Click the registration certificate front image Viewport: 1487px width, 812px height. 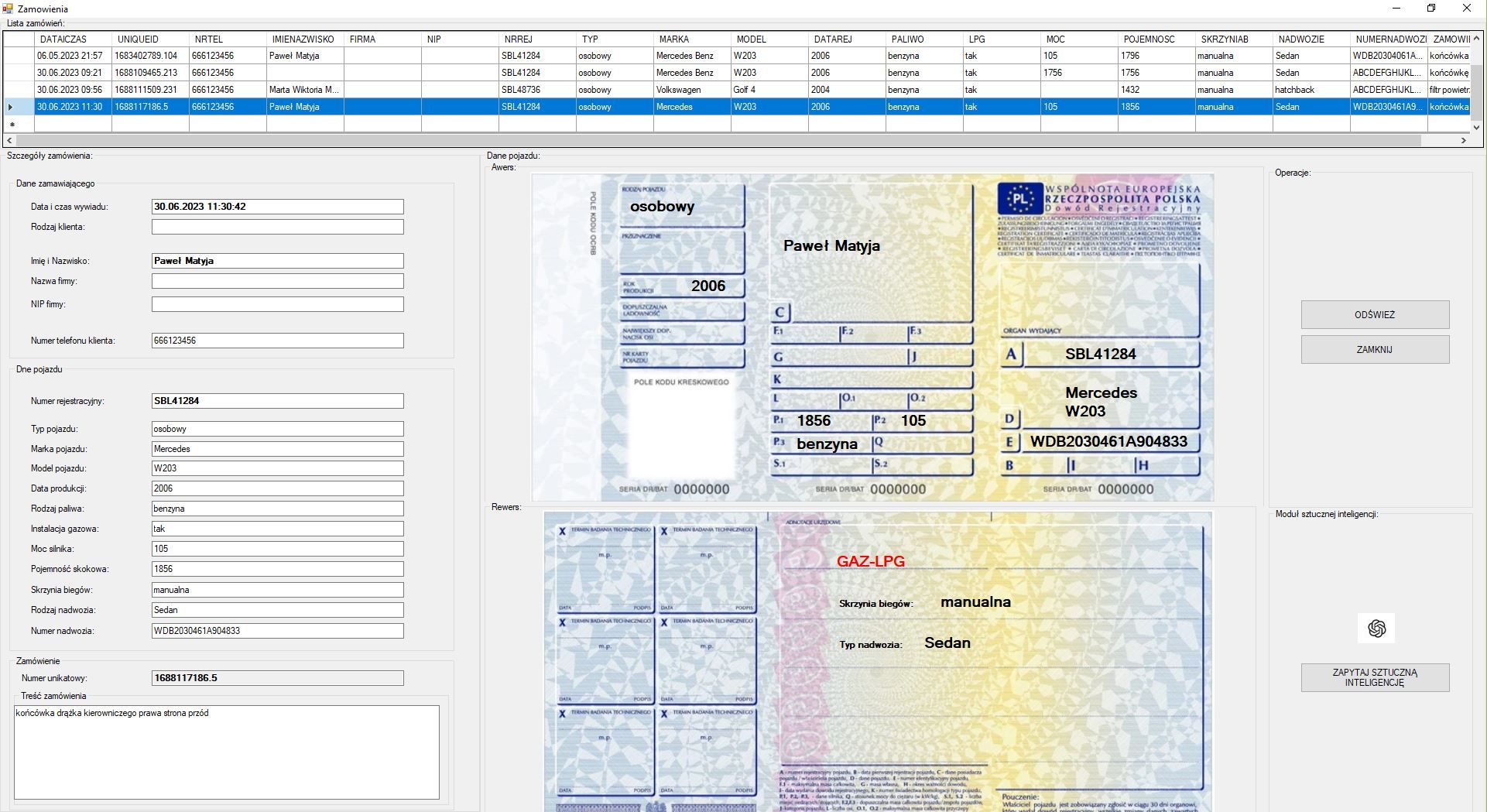pos(872,337)
